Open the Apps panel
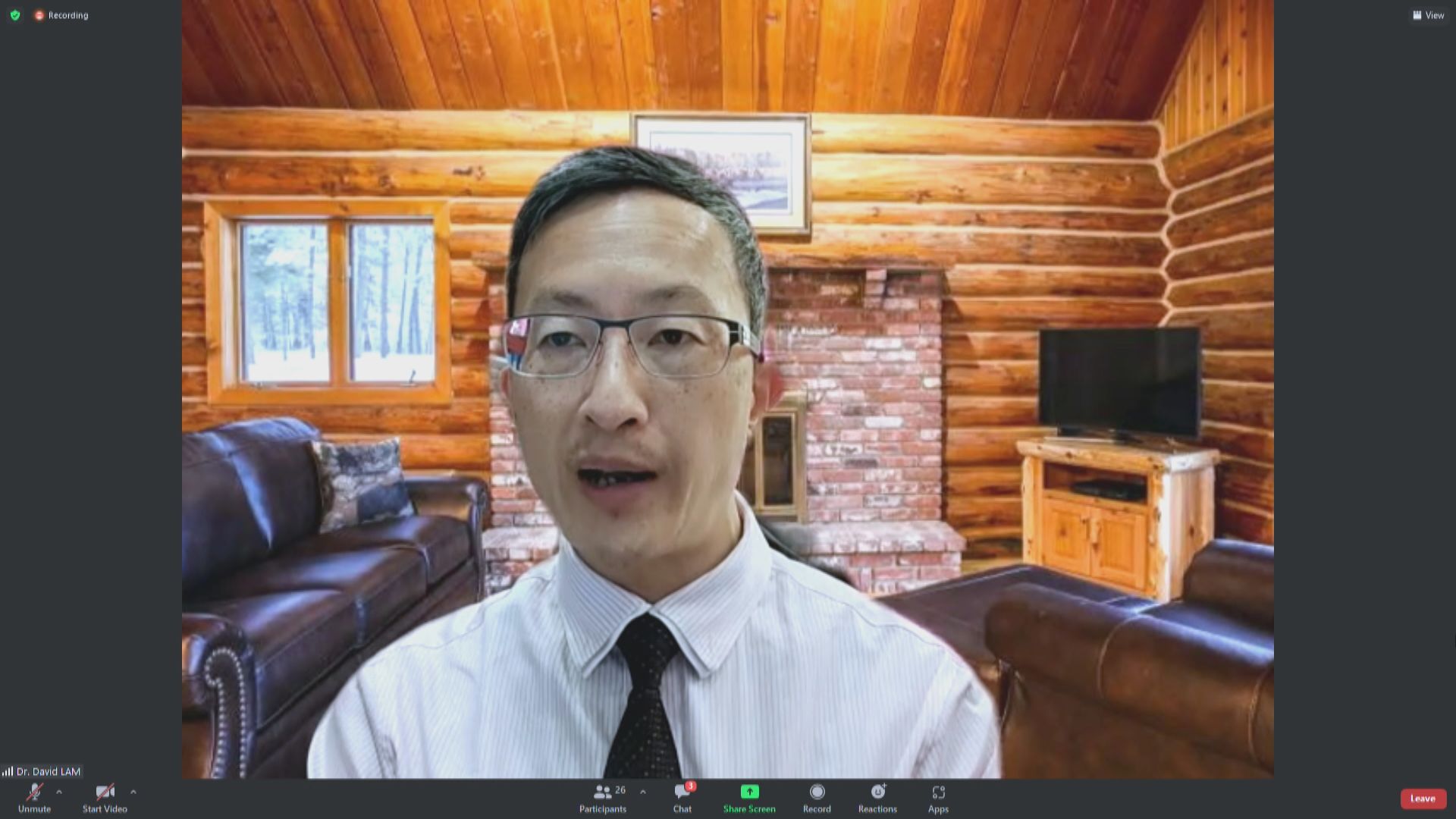 click(x=938, y=797)
